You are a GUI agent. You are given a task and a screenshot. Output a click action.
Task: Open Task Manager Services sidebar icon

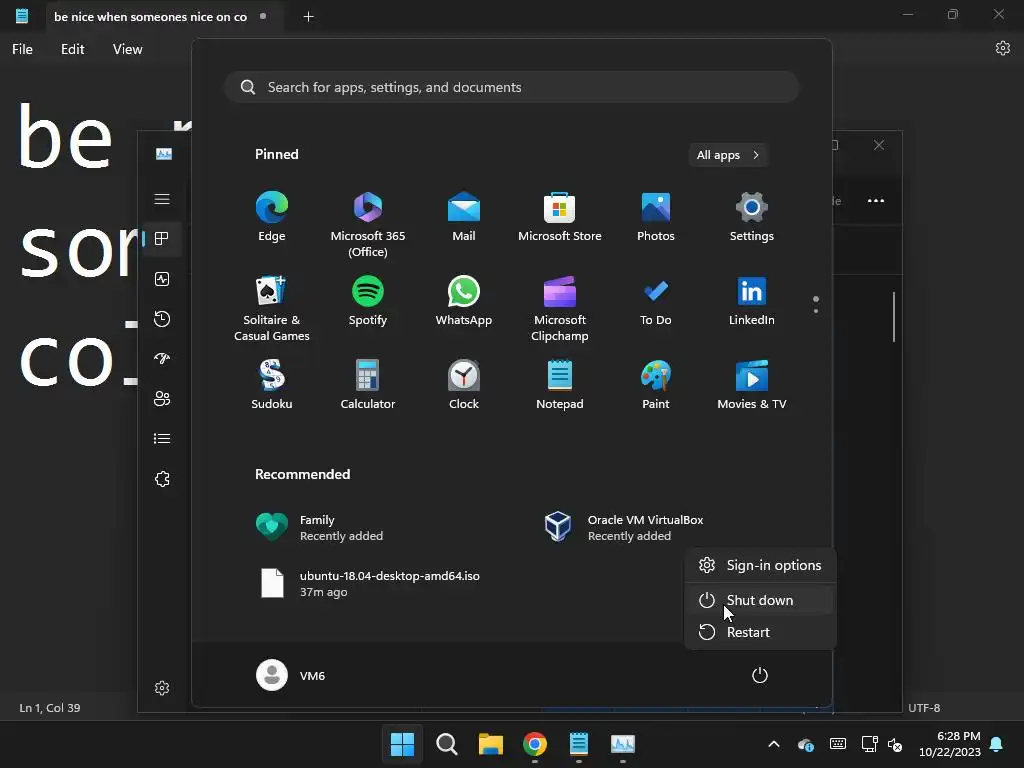[162, 479]
